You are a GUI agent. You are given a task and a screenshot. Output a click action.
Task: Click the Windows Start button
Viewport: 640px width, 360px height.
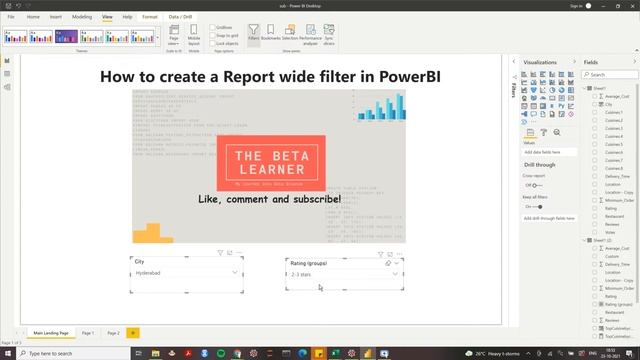coord(8,353)
